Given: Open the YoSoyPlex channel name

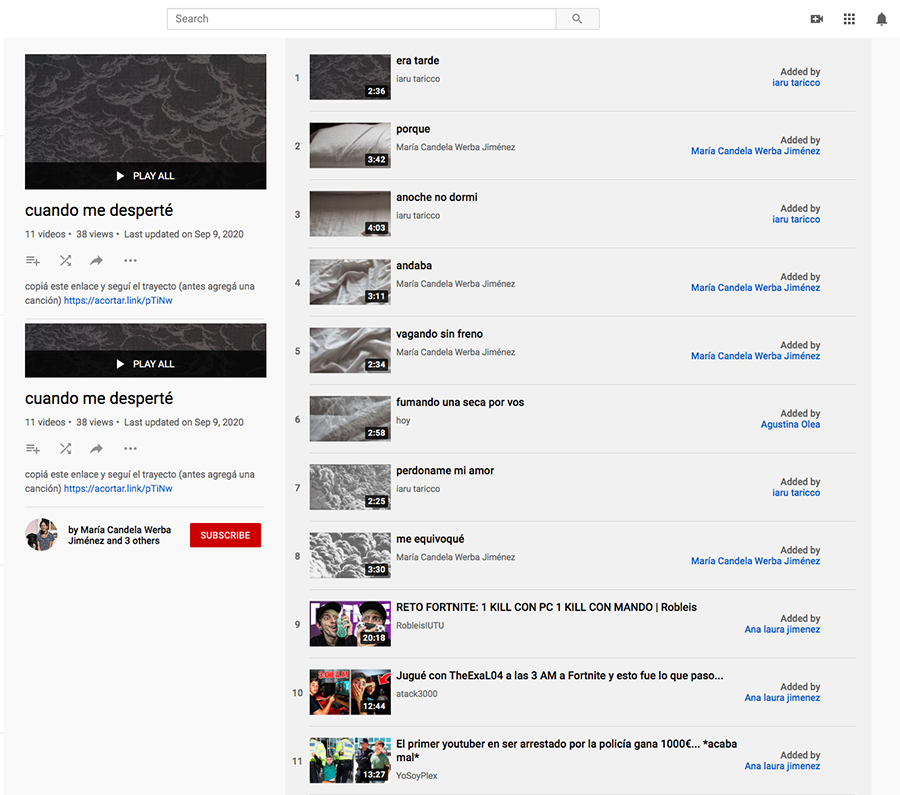Looking at the screenshot, I should click(416, 776).
